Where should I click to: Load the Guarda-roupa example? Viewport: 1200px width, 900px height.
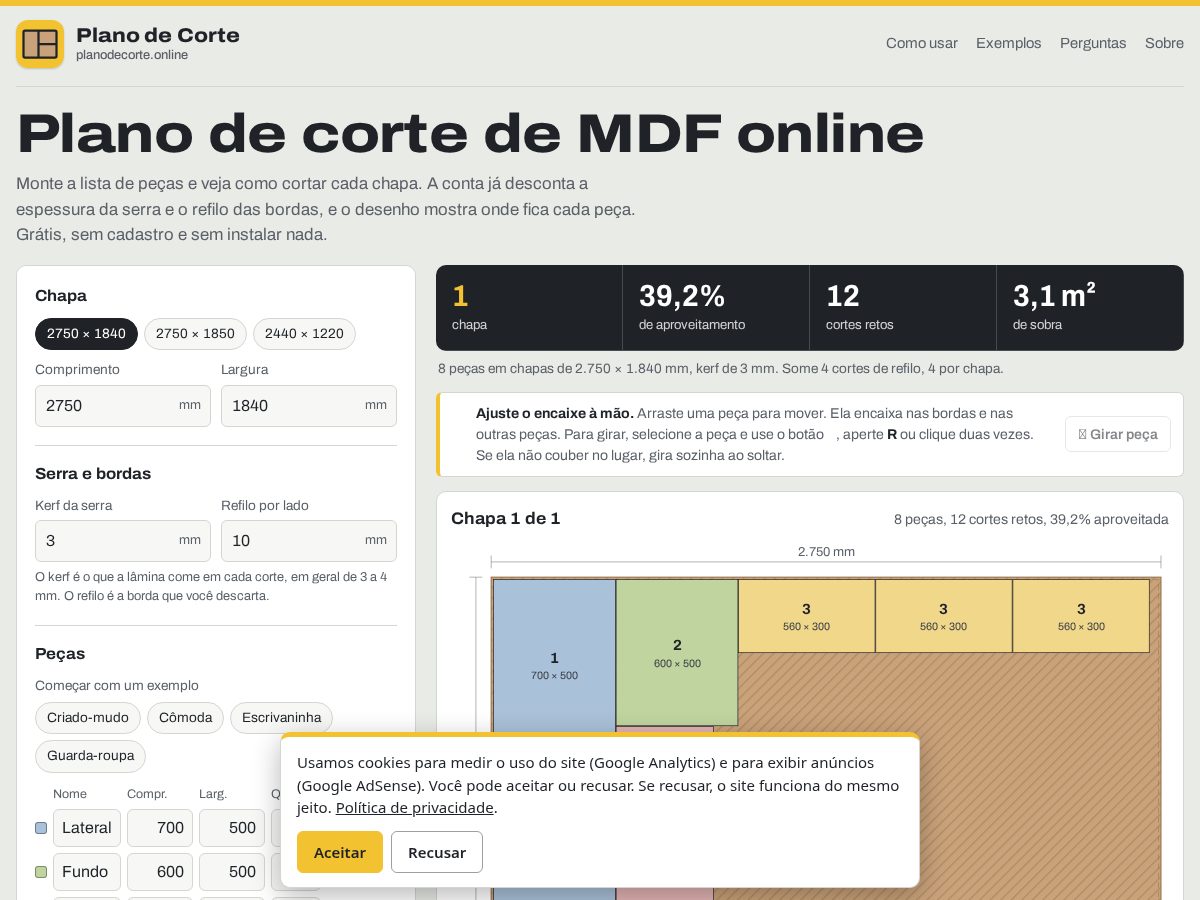pos(90,756)
